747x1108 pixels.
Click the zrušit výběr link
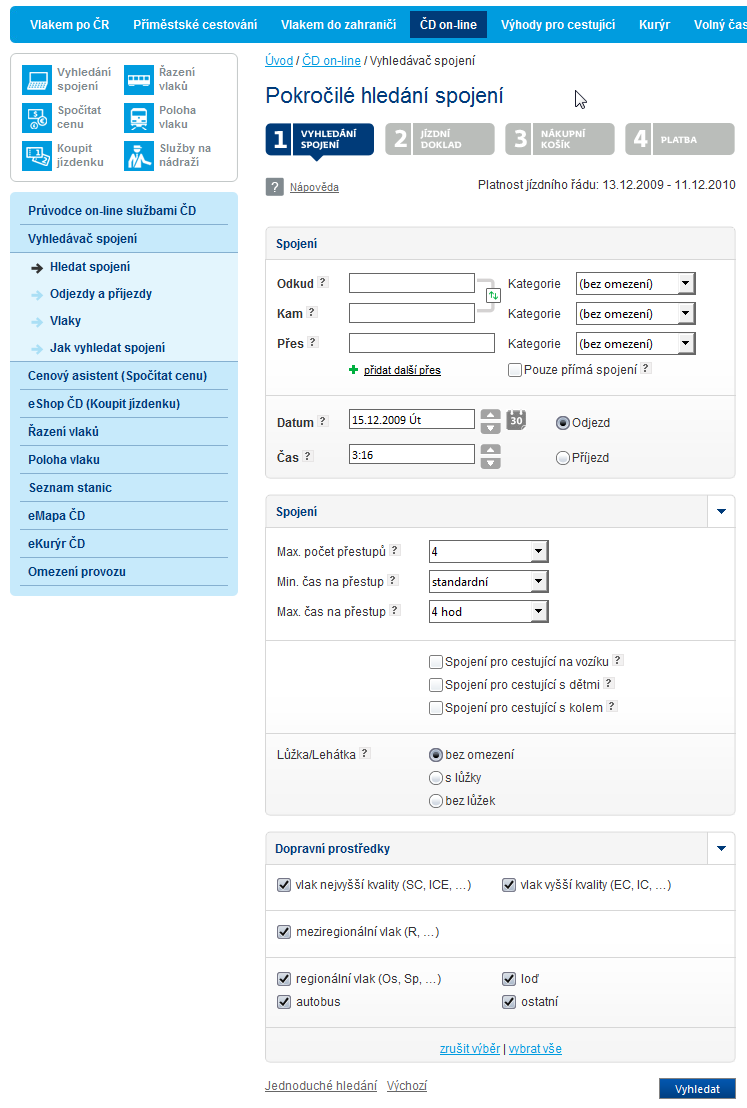point(469,1049)
